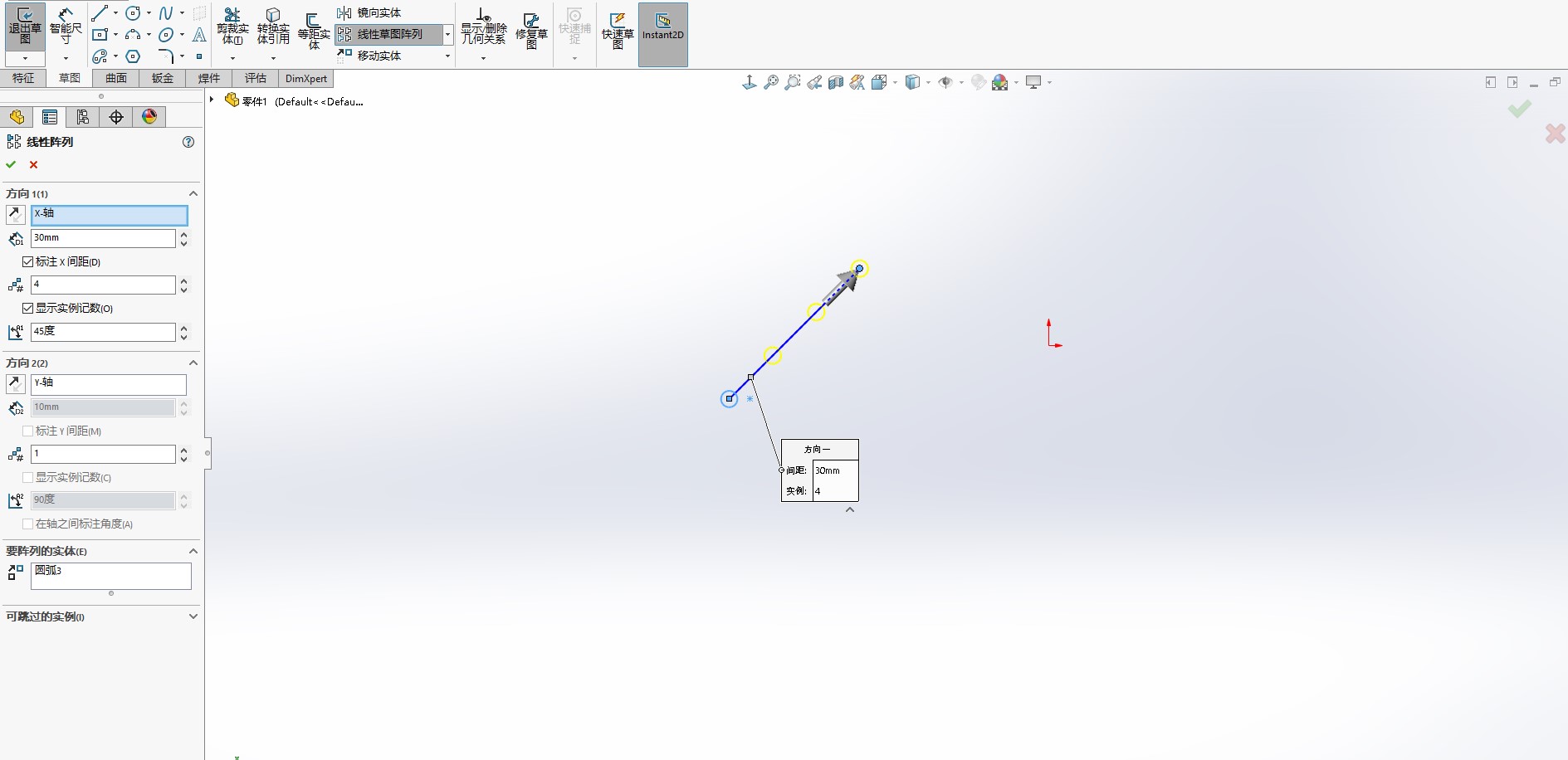The width and height of the screenshot is (1568, 760).
Task: Click the Move Entities (移动实体) tool
Action: click(369, 56)
